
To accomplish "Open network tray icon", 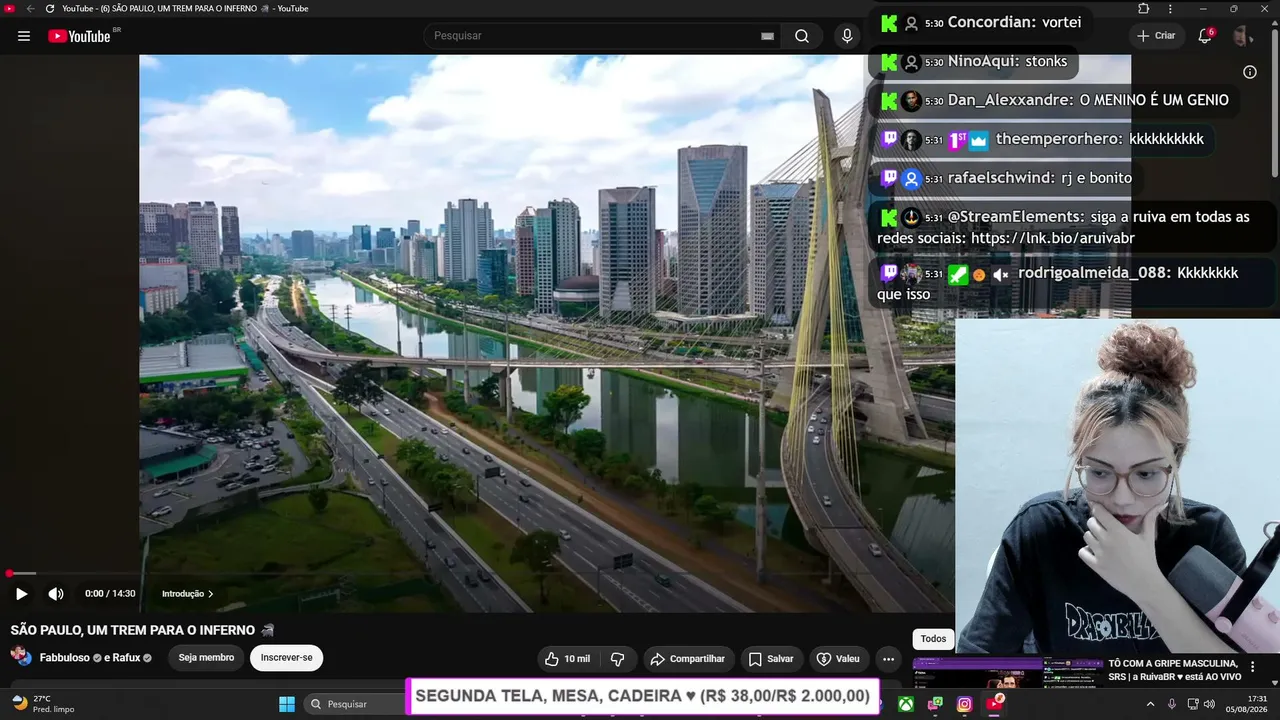I will coord(1192,704).
